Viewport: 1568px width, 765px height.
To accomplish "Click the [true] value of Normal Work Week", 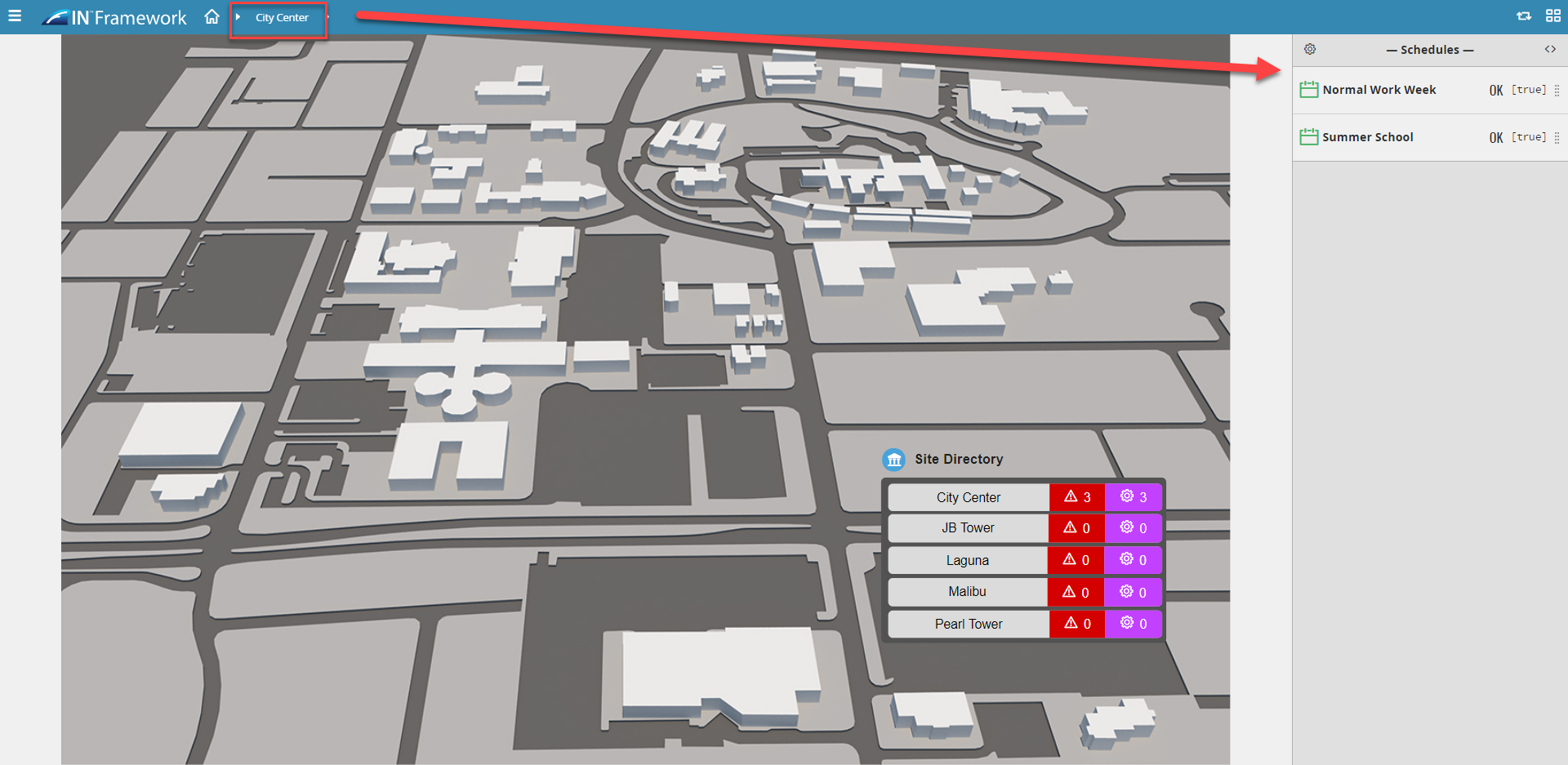I will (1529, 90).
